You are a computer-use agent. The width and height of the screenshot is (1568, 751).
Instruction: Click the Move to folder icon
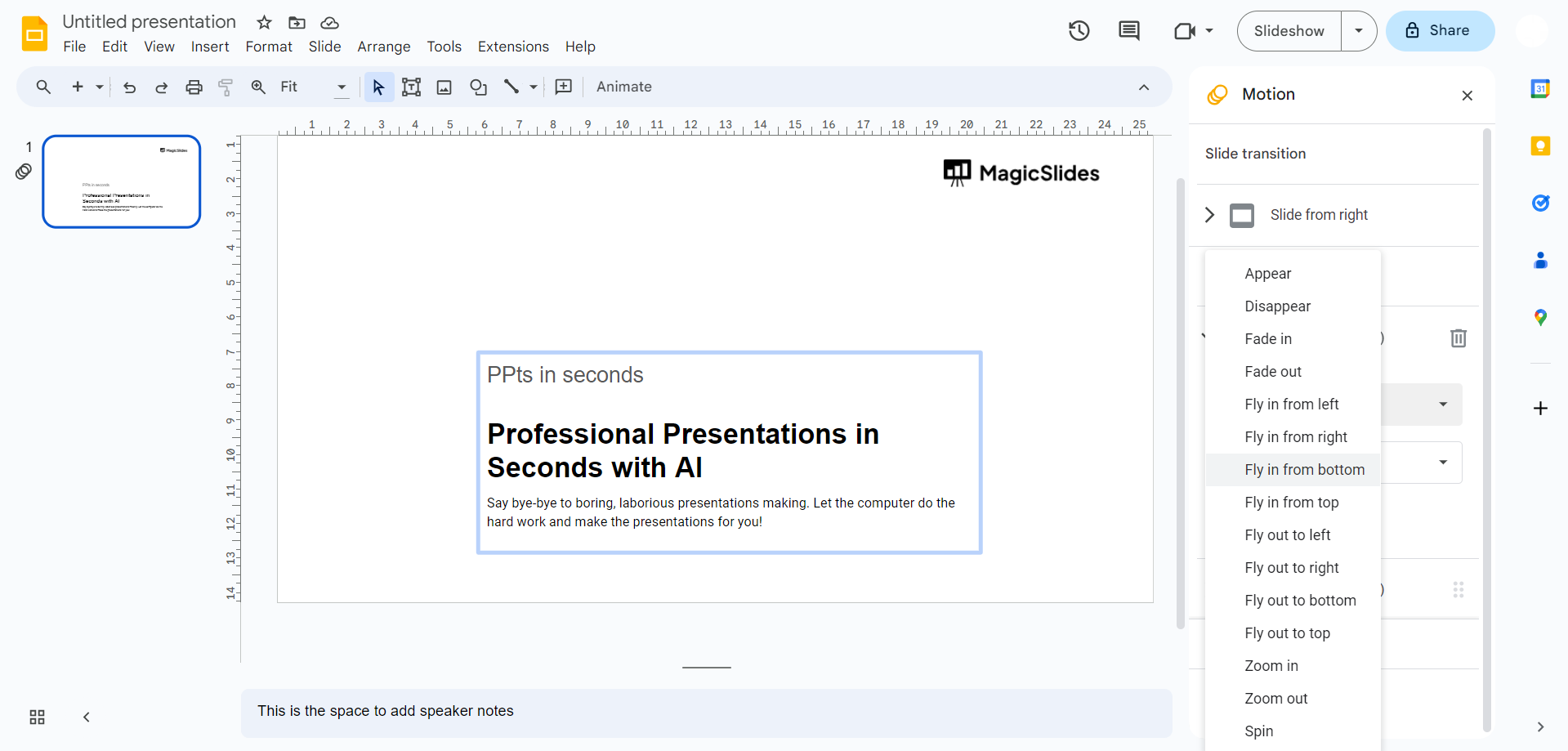click(297, 22)
